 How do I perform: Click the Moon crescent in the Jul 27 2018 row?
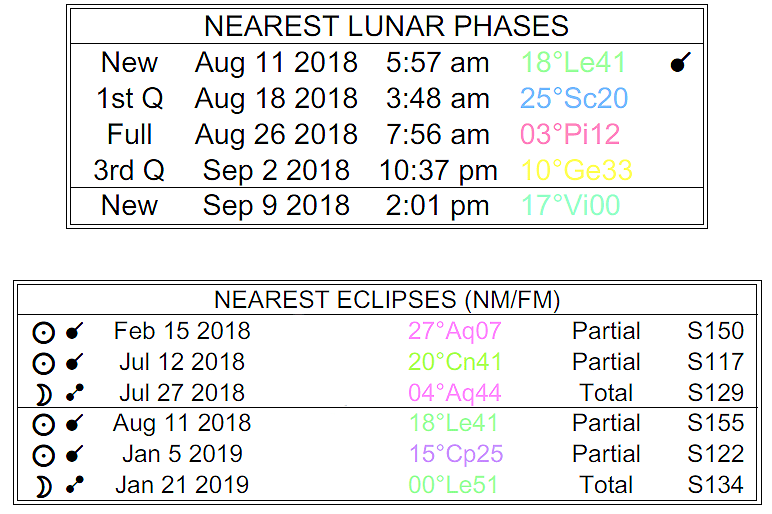pos(43,394)
